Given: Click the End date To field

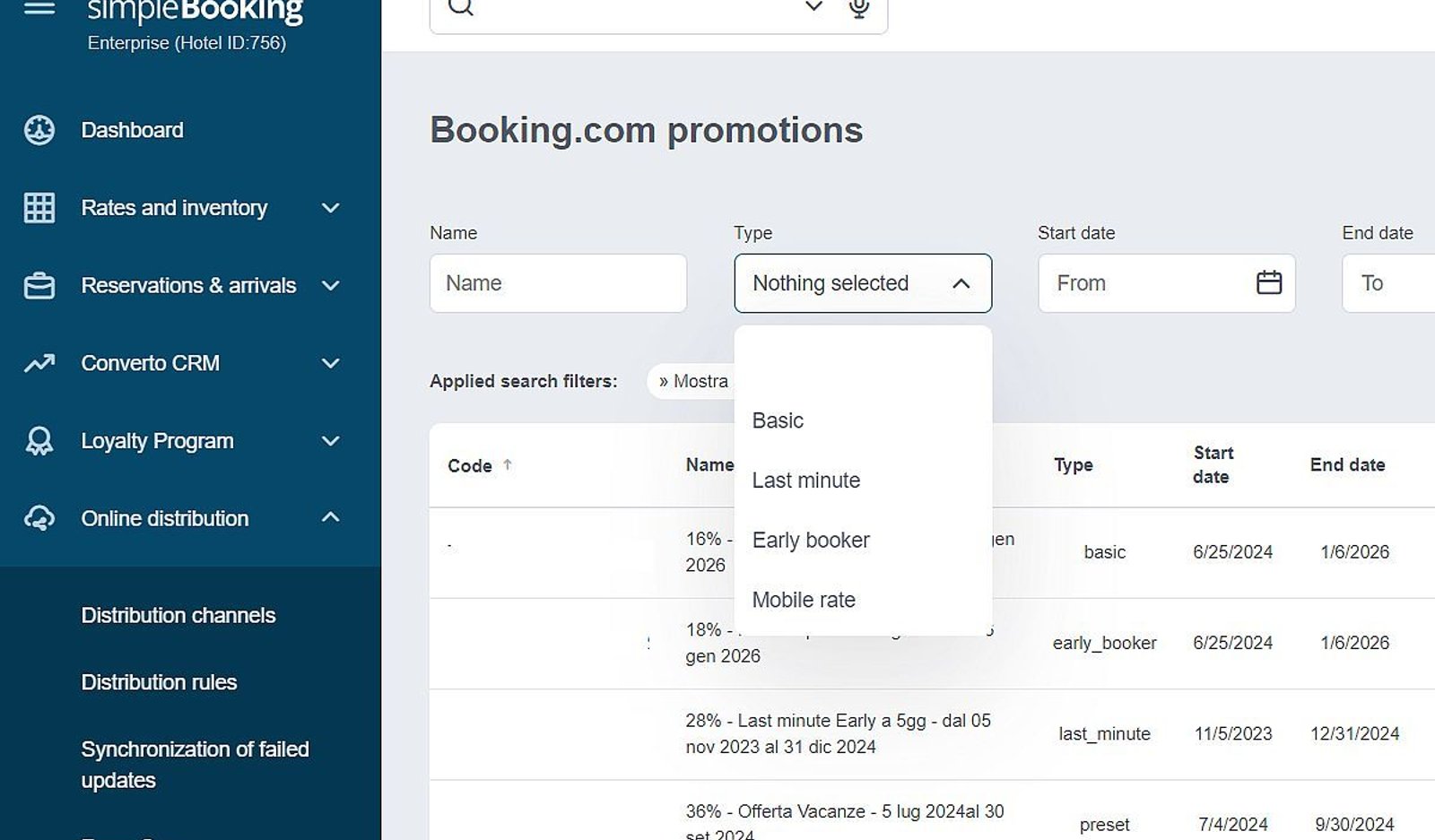Looking at the screenshot, I should click(x=1388, y=283).
